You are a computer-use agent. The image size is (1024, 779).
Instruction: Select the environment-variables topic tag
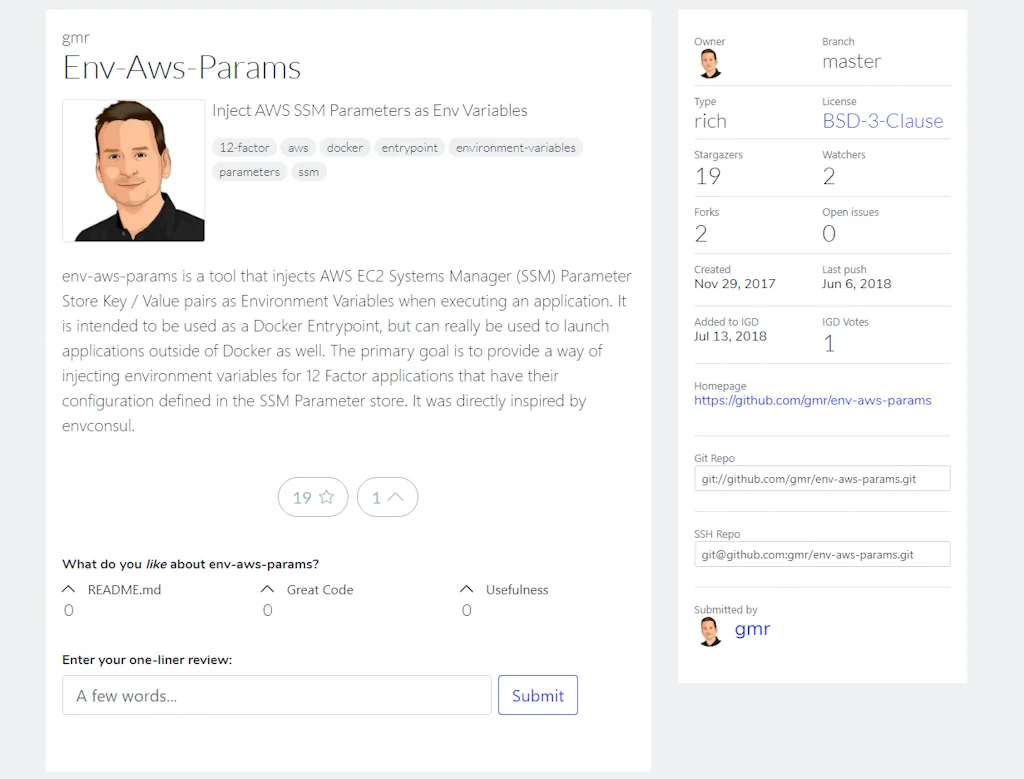point(515,148)
